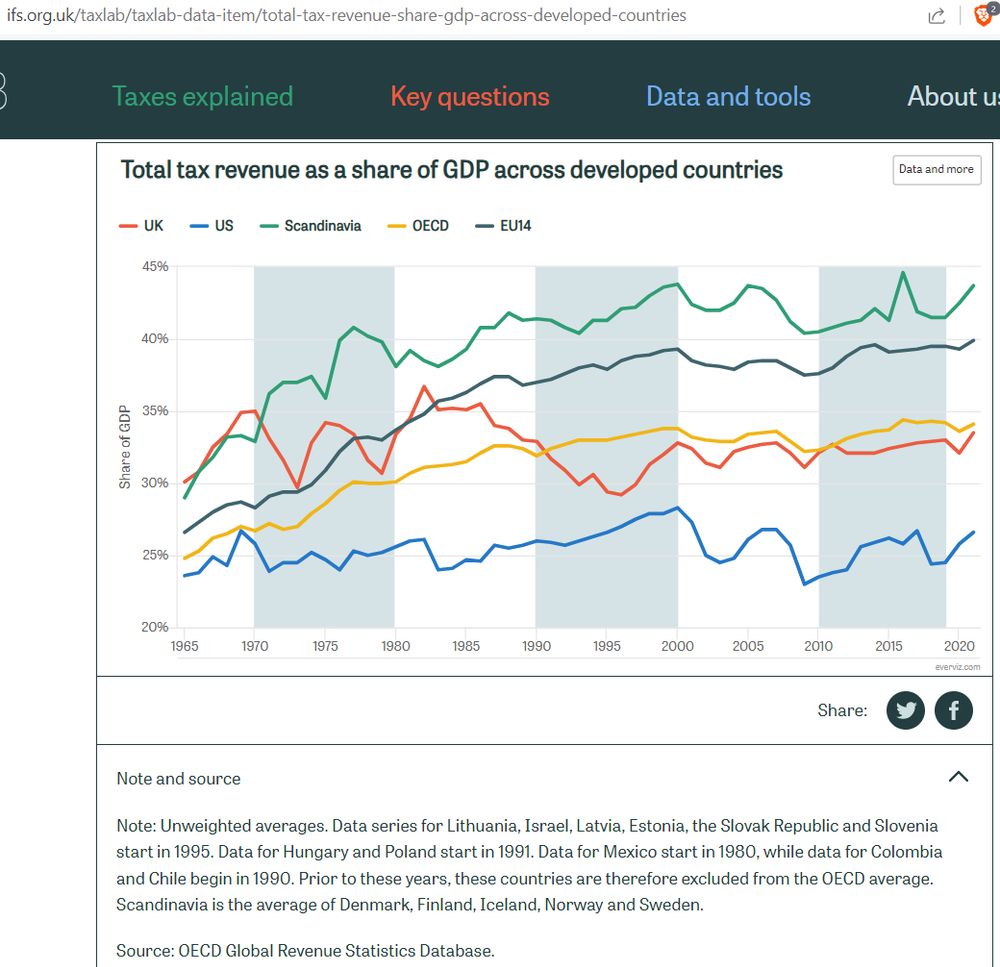The image size is (1000, 967).
Task: Click the site logo at header edge
Action: [x=3, y=91]
